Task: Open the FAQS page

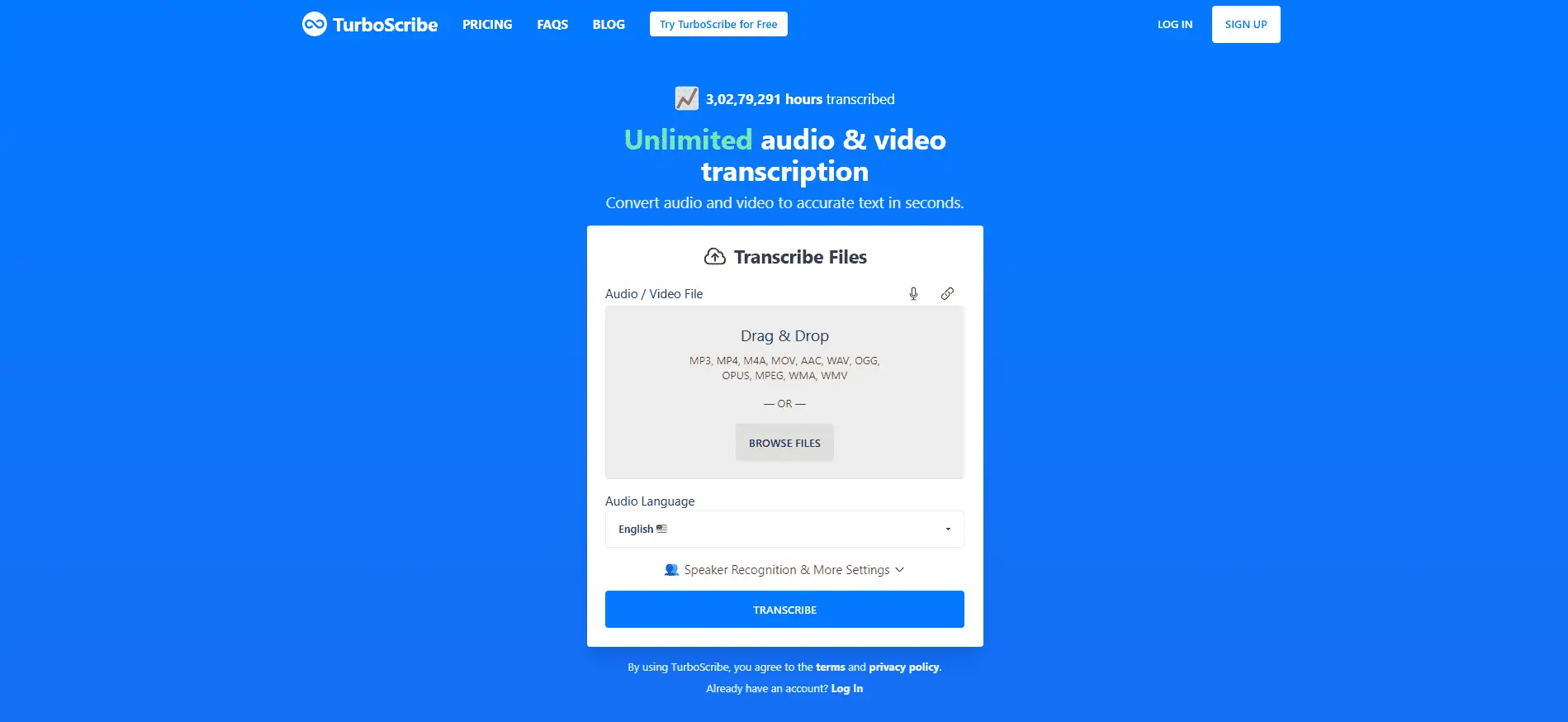Action: pos(552,25)
